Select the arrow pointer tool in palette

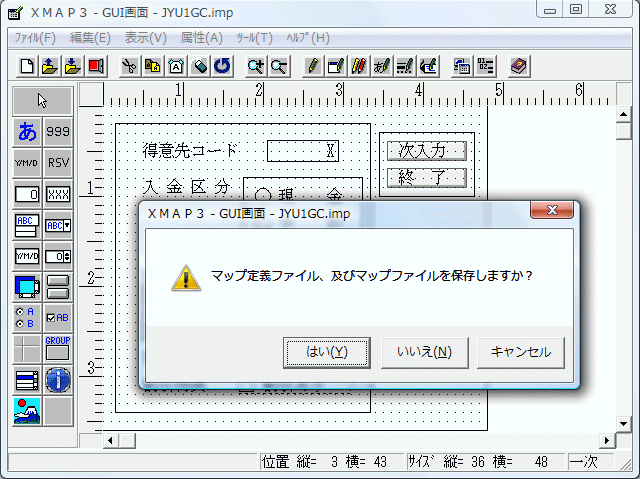[42, 100]
